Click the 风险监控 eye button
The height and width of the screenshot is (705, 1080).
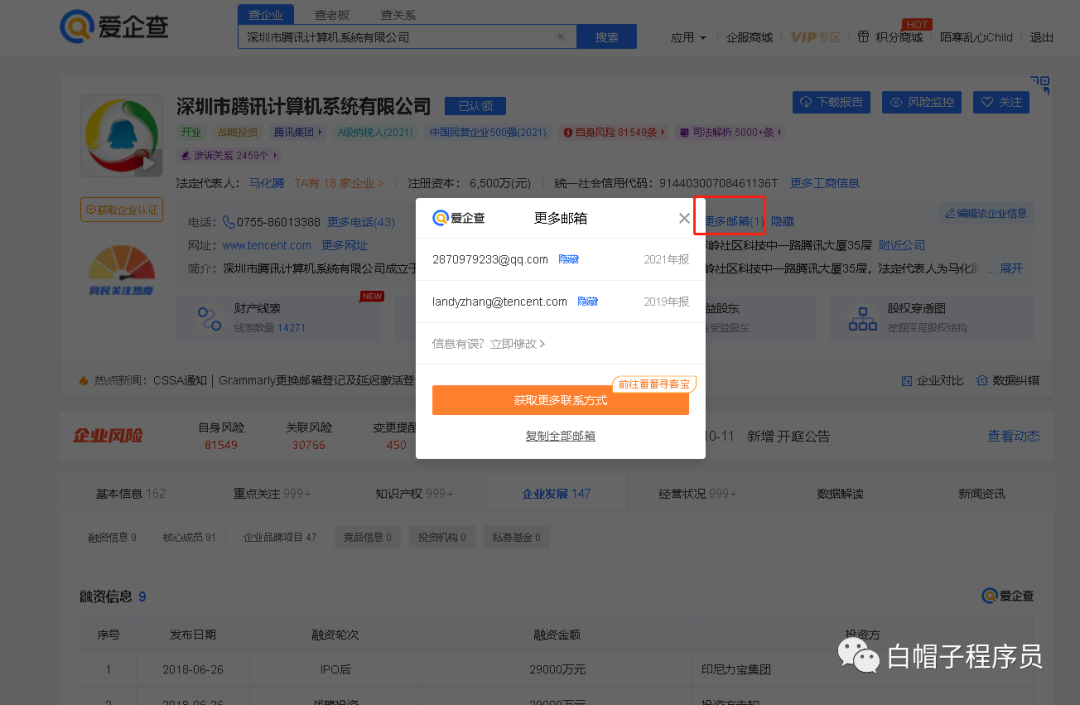[x=922, y=102]
